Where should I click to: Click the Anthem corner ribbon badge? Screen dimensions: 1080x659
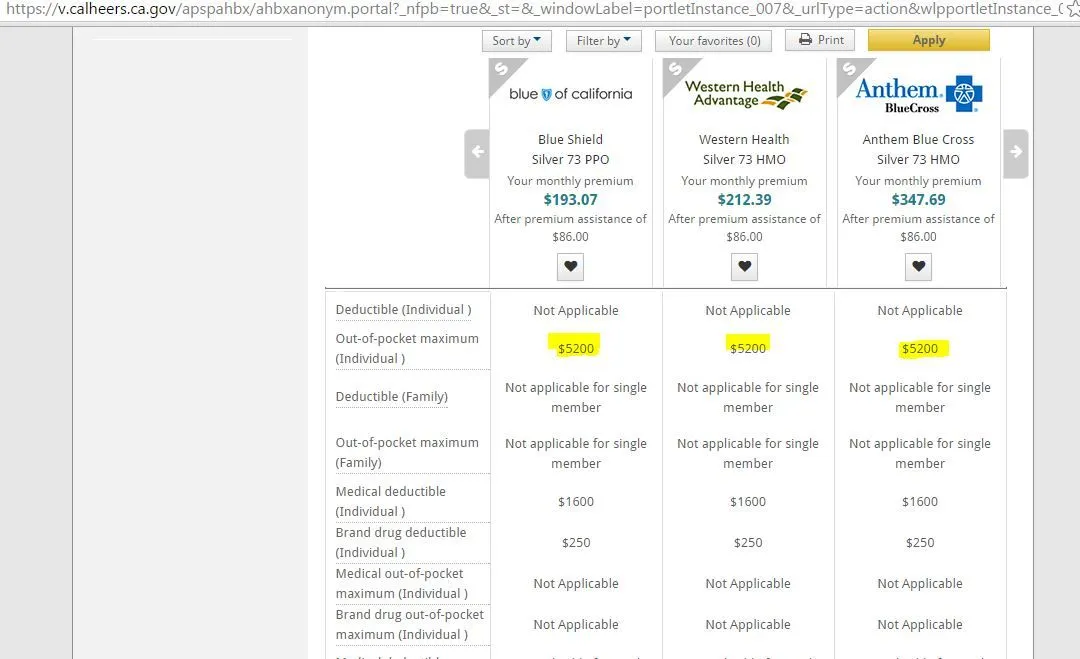pyautogui.click(x=851, y=72)
